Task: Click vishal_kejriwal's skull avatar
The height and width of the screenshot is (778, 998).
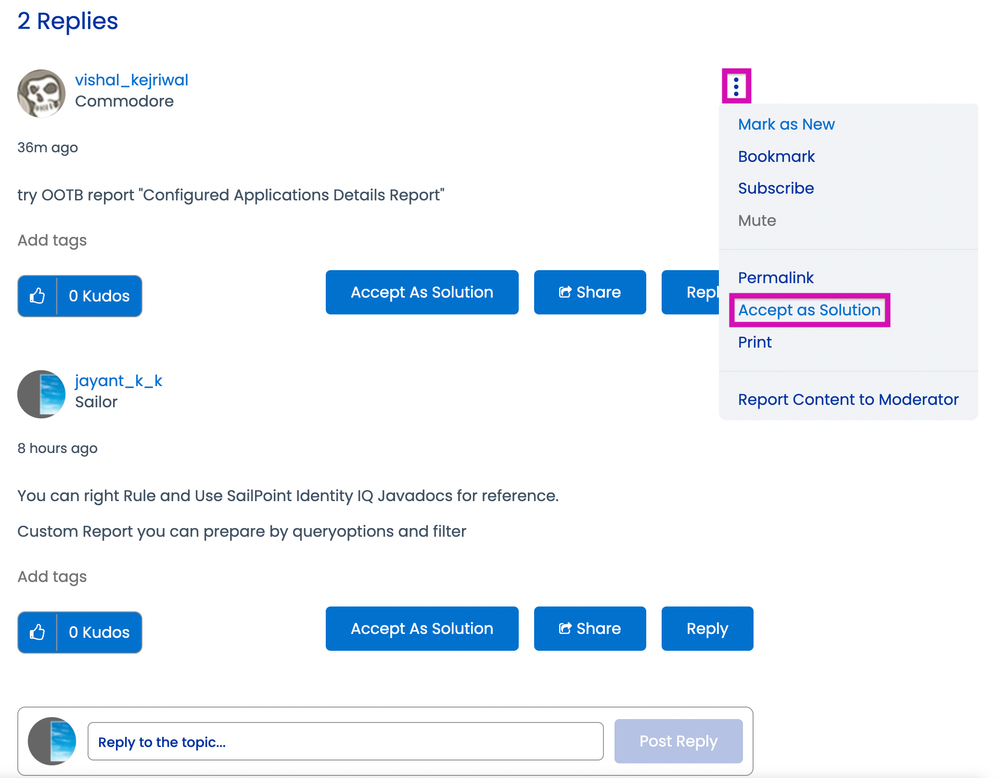Action: click(x=41, y=93)
